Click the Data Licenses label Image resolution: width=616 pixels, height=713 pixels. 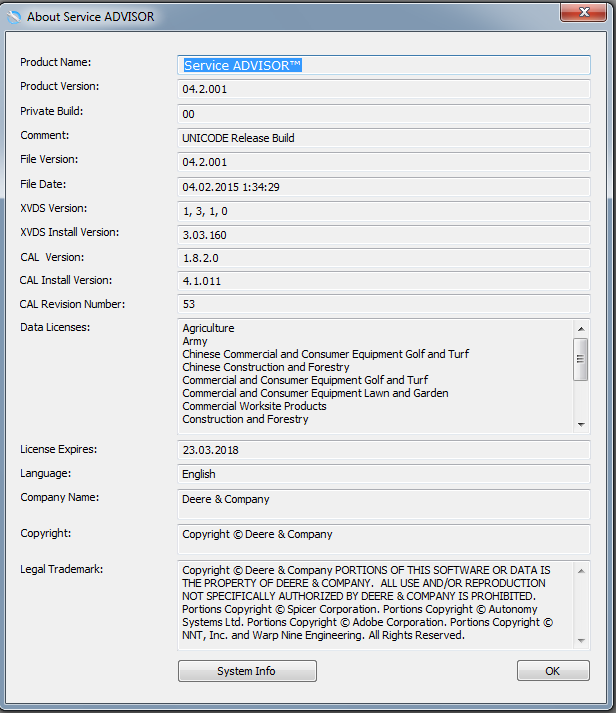[x=55, y=327]
